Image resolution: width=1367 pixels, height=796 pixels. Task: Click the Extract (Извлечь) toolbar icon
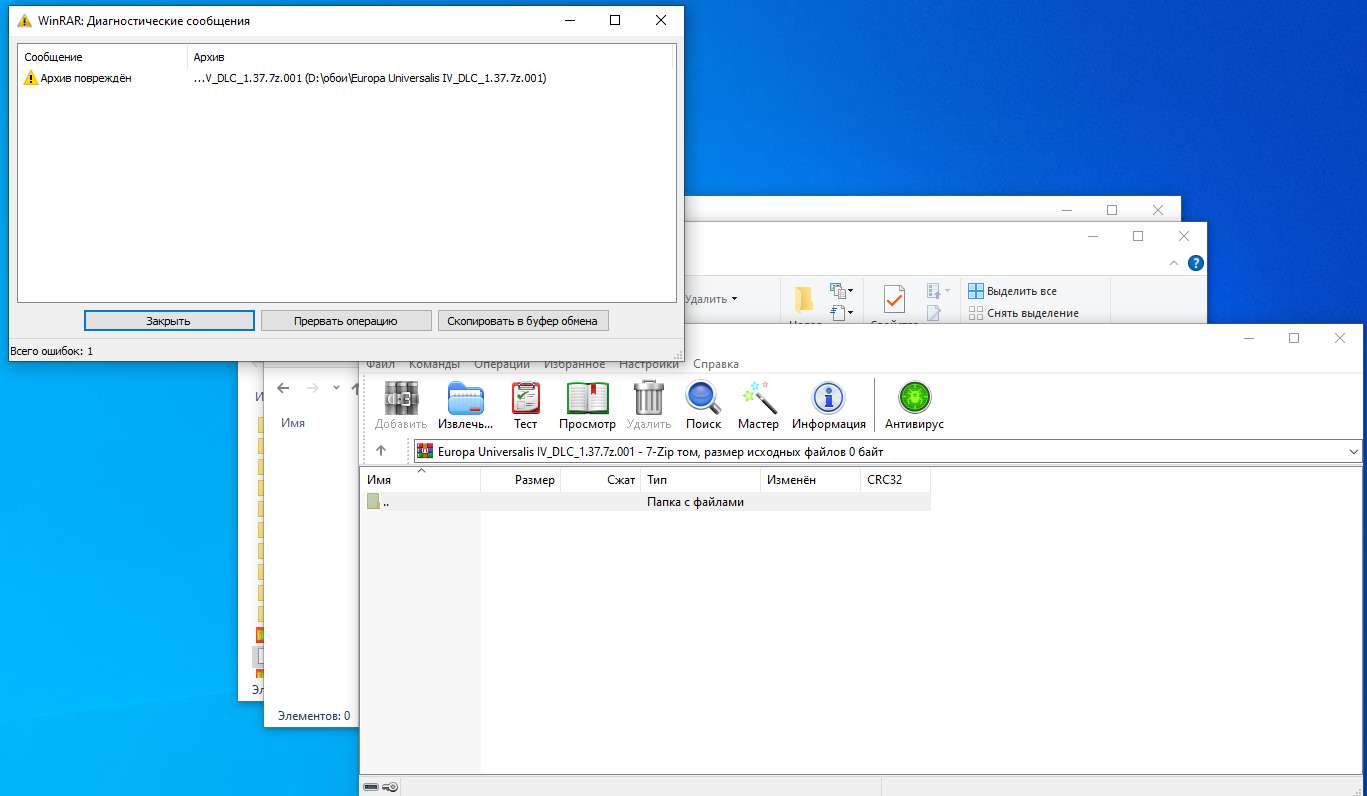click(x=466, y=398)
